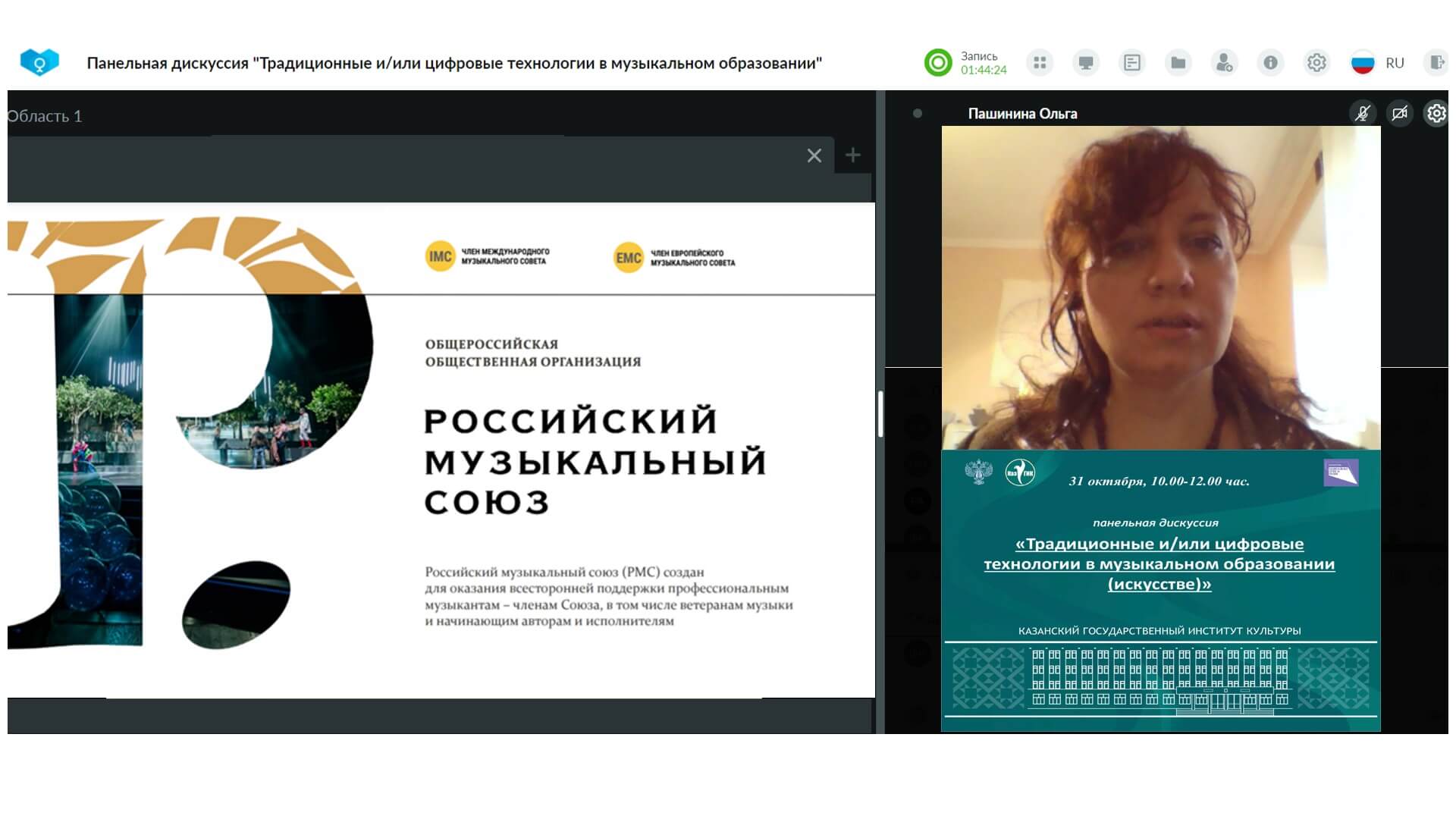The width and height of the screenshot is (1456, 819).
Task: Click the speaker video thumbnail
Action: click(x=1160, y=288)
